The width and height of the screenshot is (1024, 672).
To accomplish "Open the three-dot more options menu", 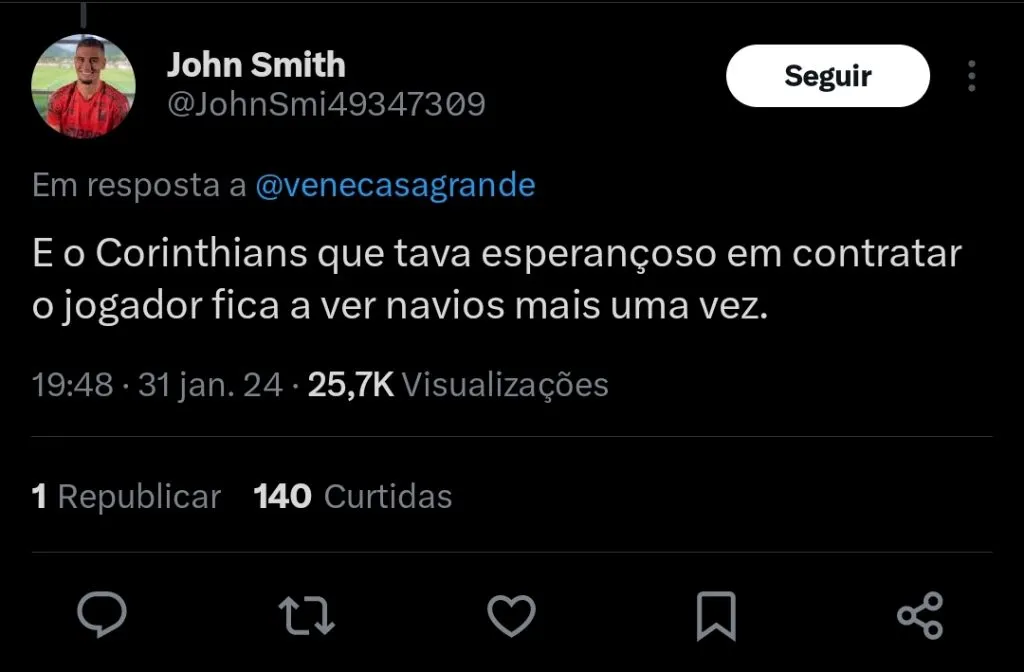I will pyautogui.click(x=971, y=76).
